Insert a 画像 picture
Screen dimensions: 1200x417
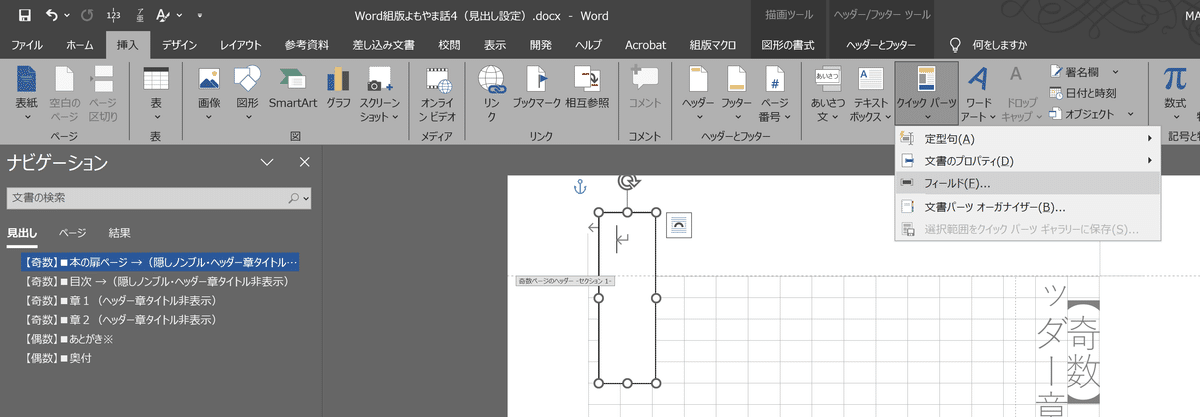209,96
